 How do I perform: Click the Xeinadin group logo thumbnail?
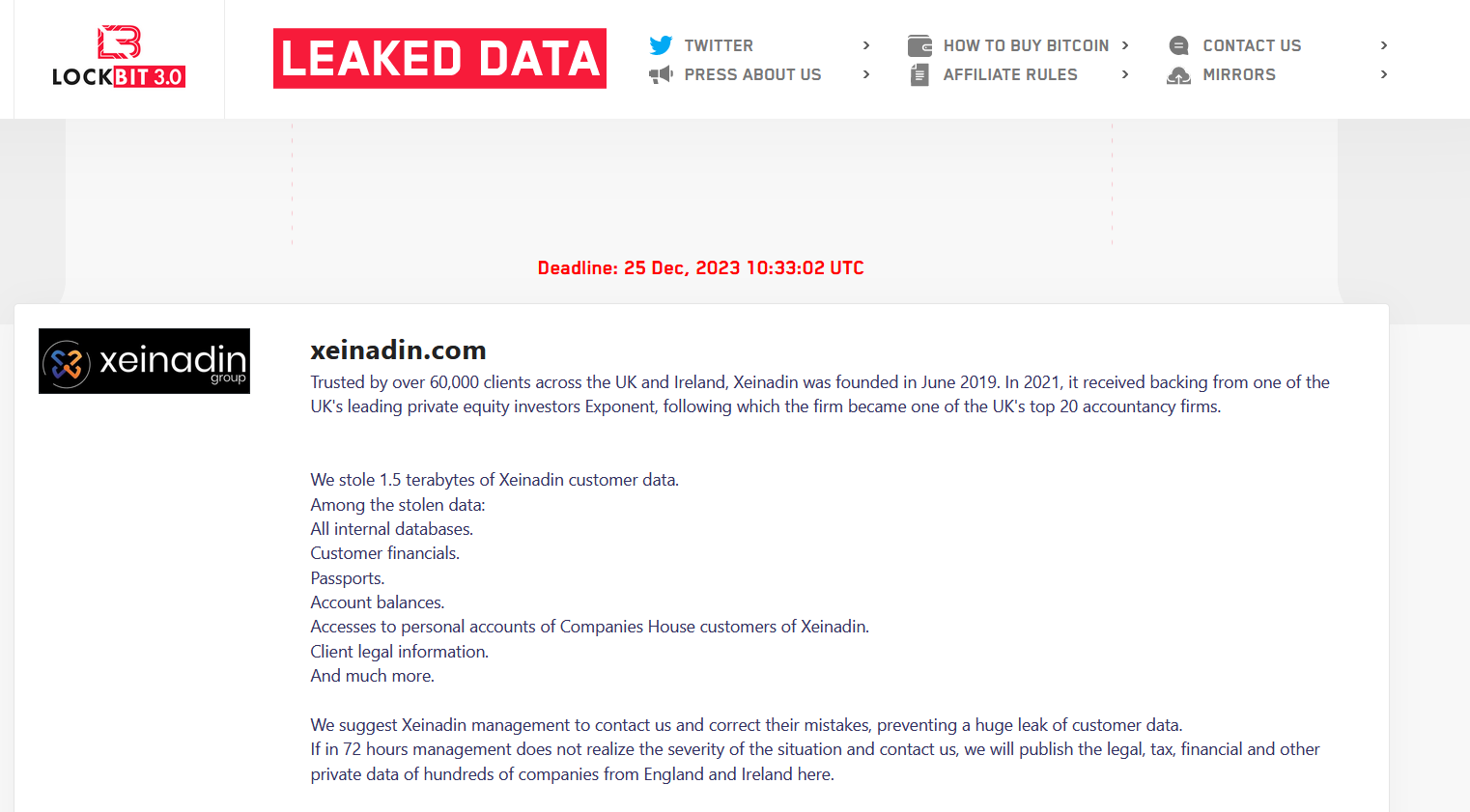[x=144, y=361]
